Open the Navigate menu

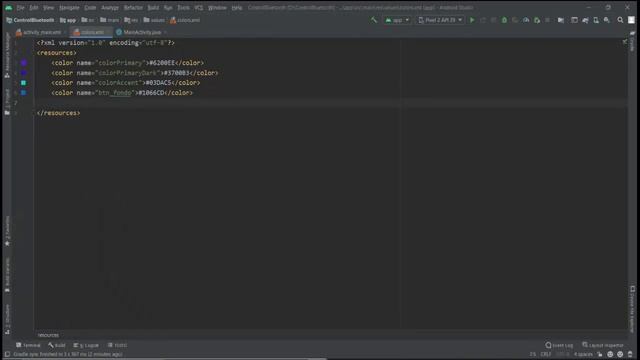click(69, 8)
